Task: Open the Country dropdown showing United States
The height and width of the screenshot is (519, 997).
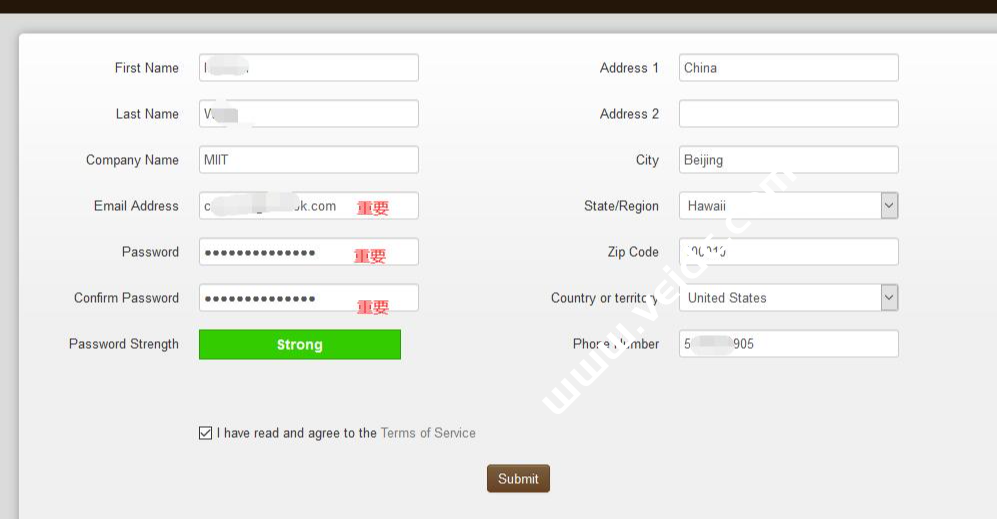Action: click(780, 298)
